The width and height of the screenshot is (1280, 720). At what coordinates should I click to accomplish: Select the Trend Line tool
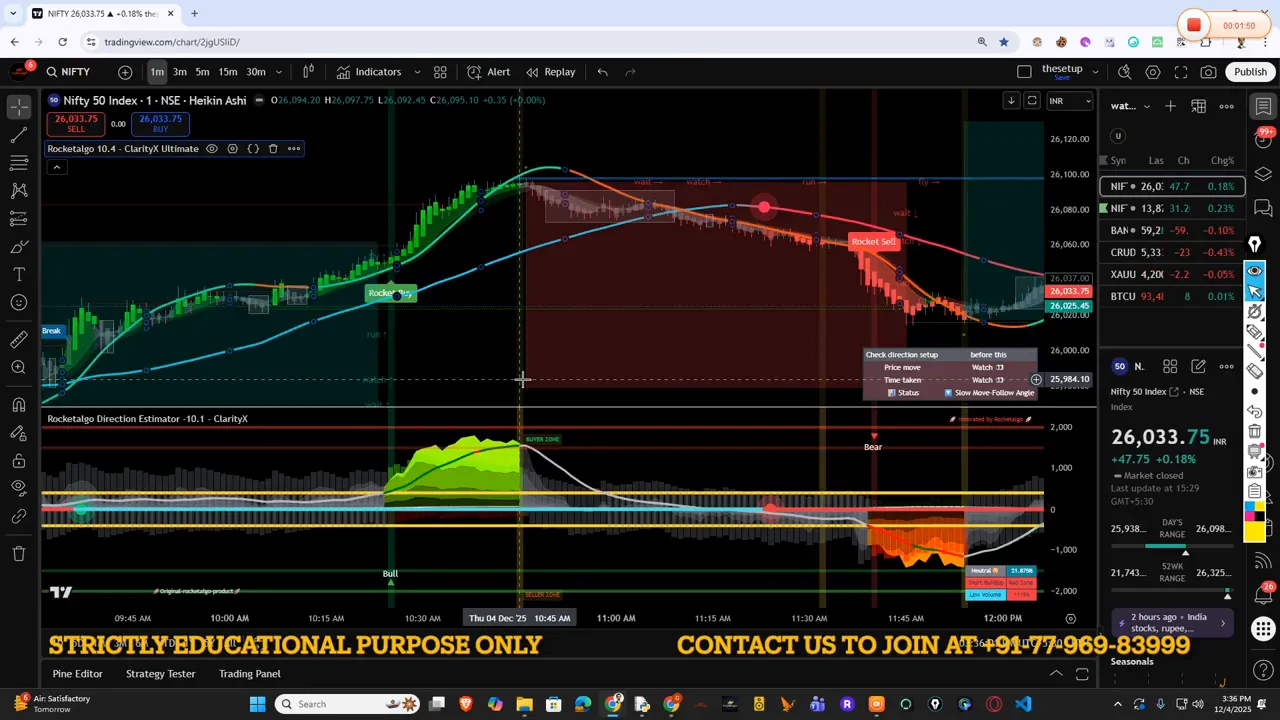pos(18,135)
